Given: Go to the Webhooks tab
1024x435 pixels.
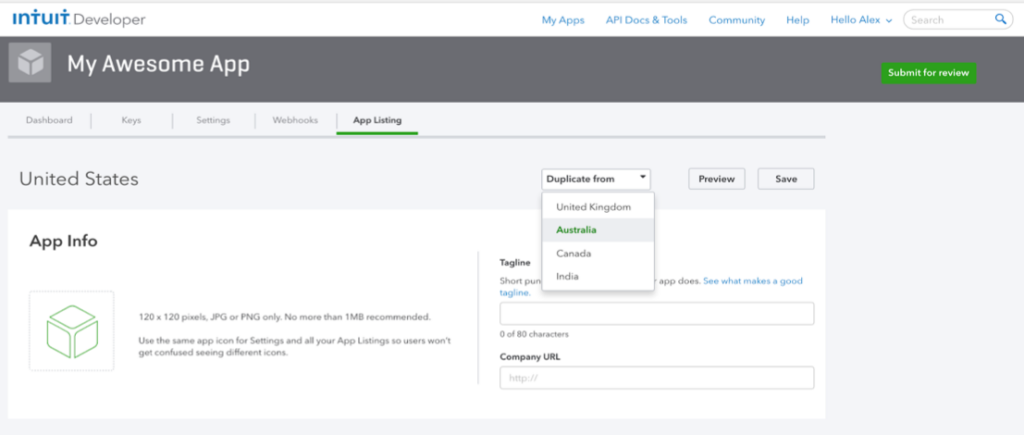Looking at the screenshot, I should [x=295, y=120].
